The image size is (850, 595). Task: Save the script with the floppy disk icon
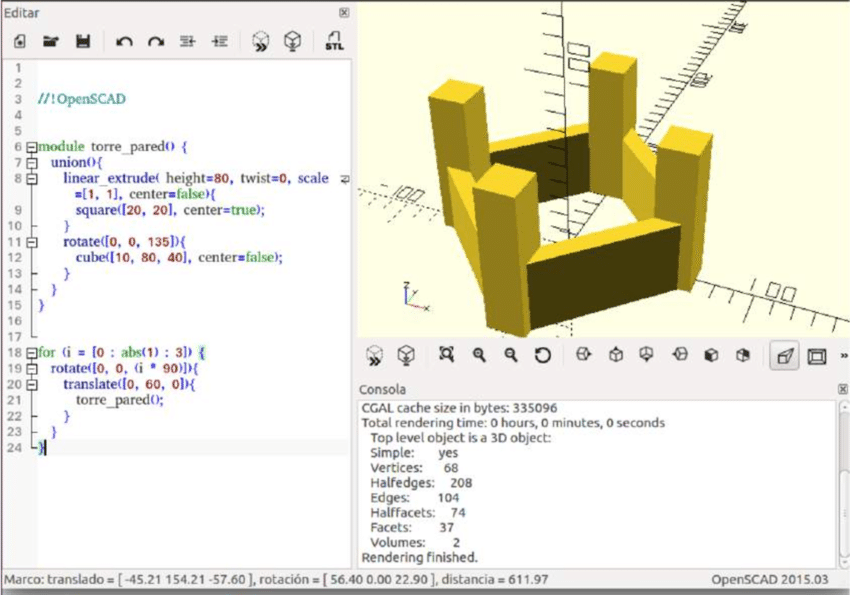point(83,42)
